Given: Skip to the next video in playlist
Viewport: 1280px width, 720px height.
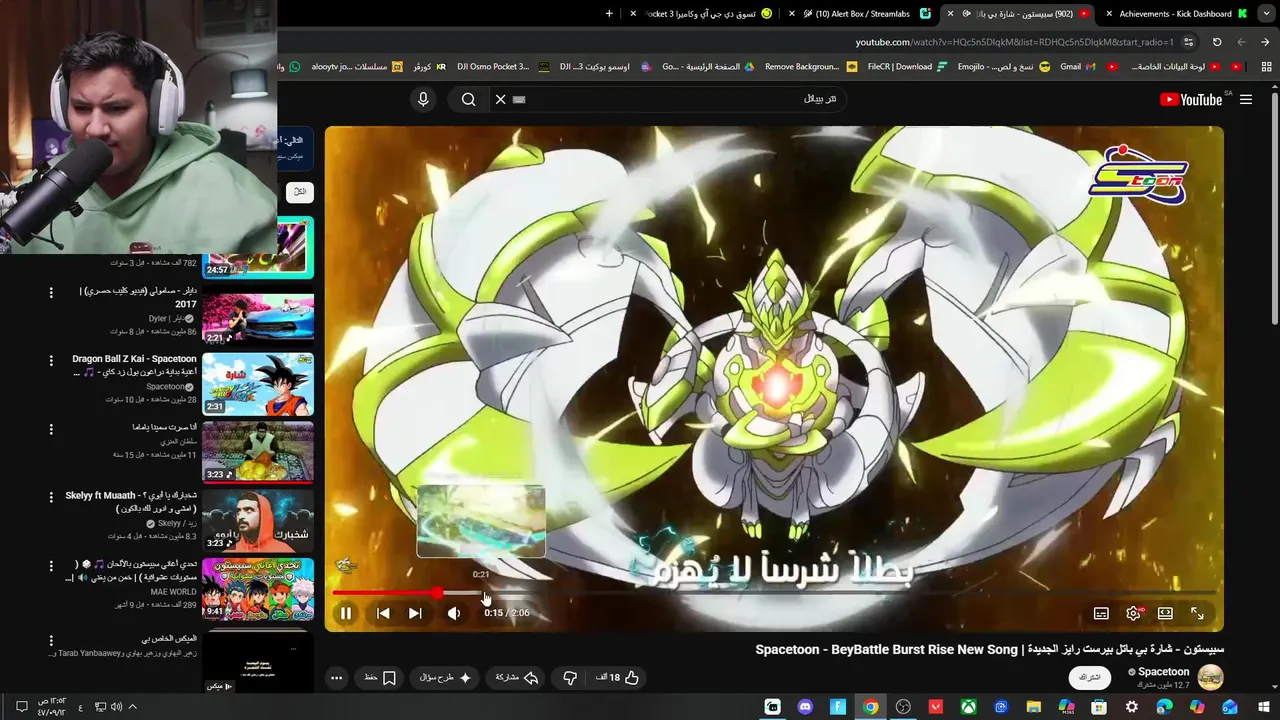Looking at the screenshot, I should point(415,613).
